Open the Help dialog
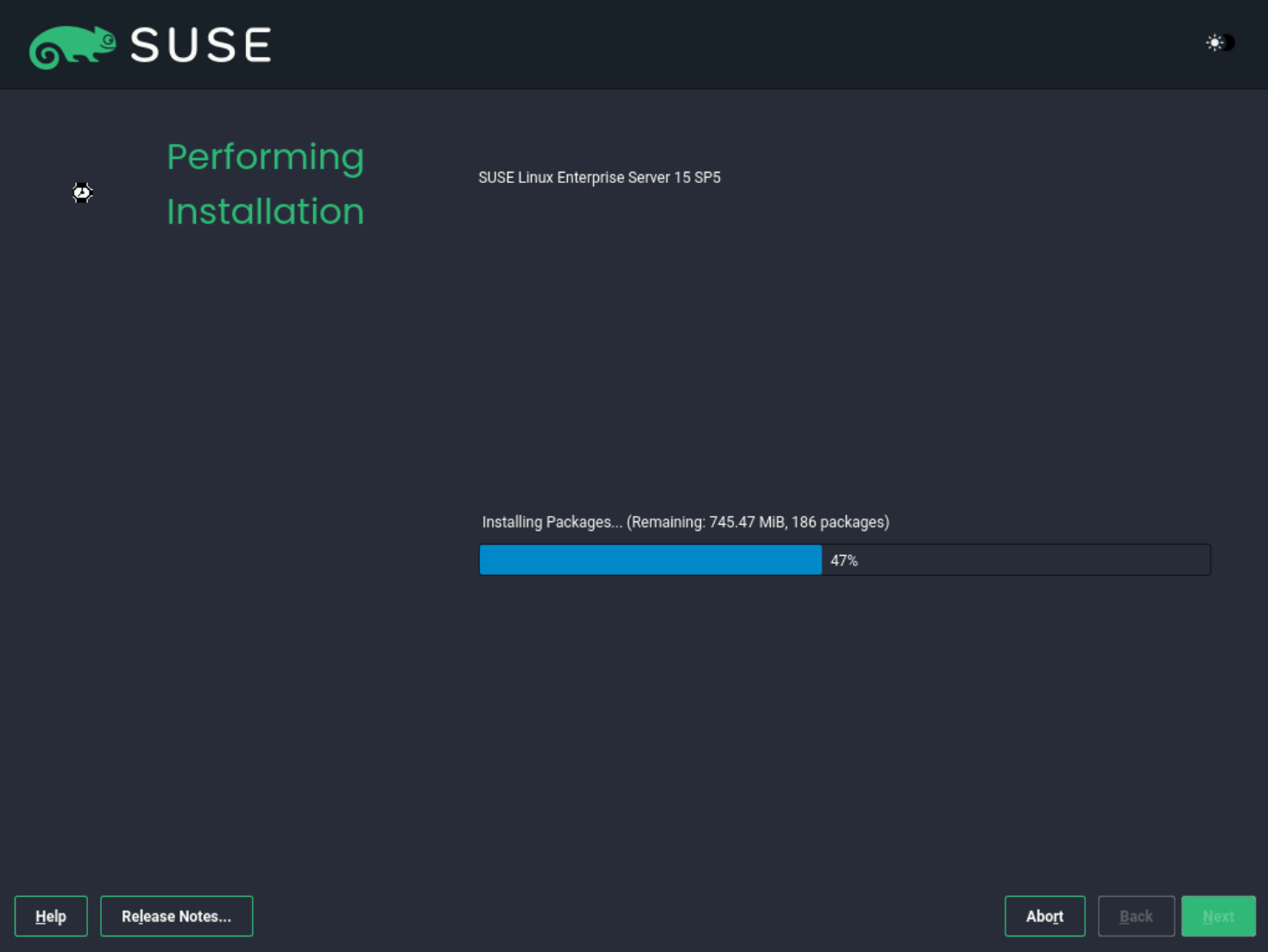The image size is (1268, 952). 51,916
